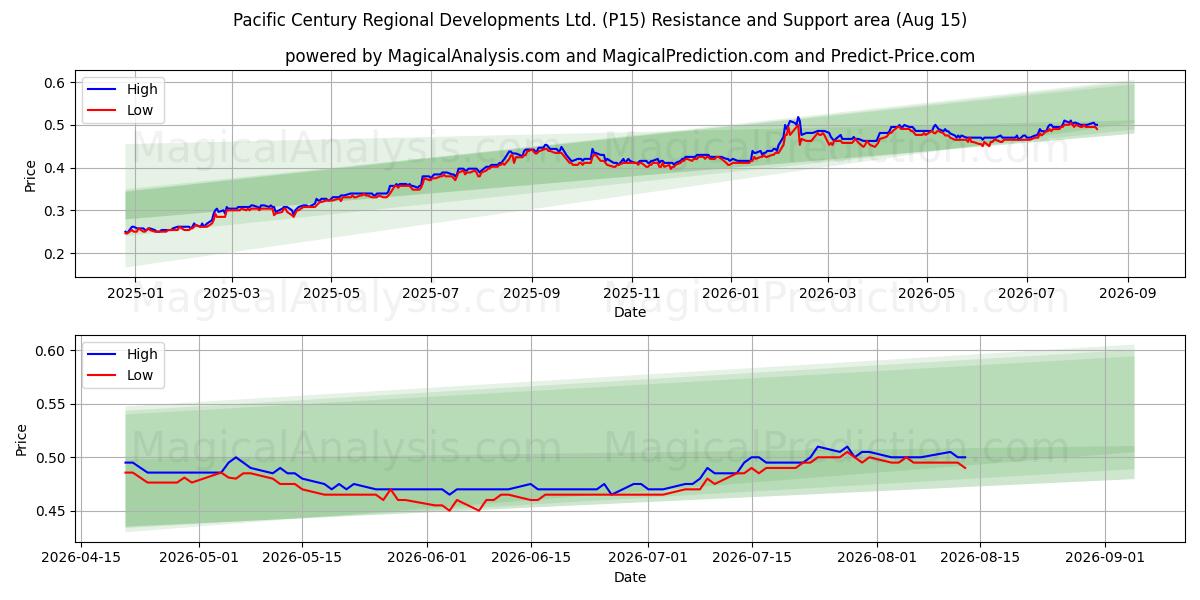1200x600 pixels.
Task: Click the 2025-07 date tick label
Action: click(431, 294)
